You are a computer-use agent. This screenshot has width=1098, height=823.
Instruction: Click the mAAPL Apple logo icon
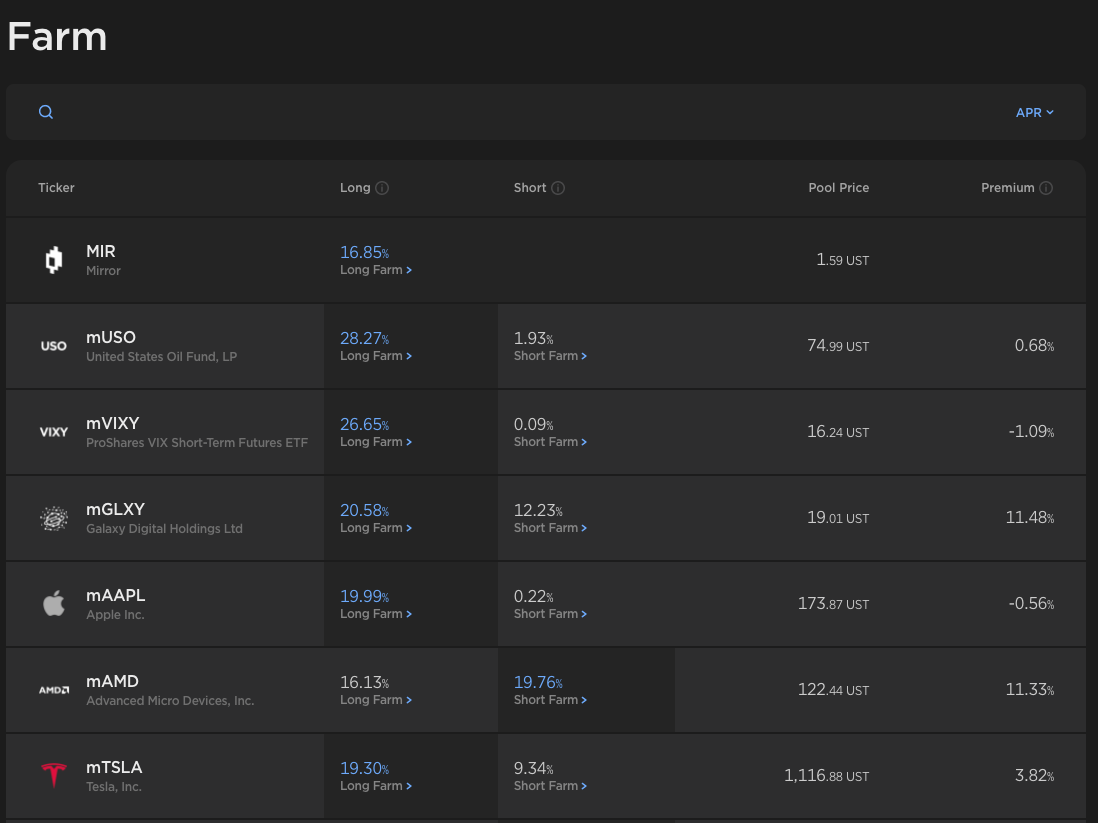point(54,604)
